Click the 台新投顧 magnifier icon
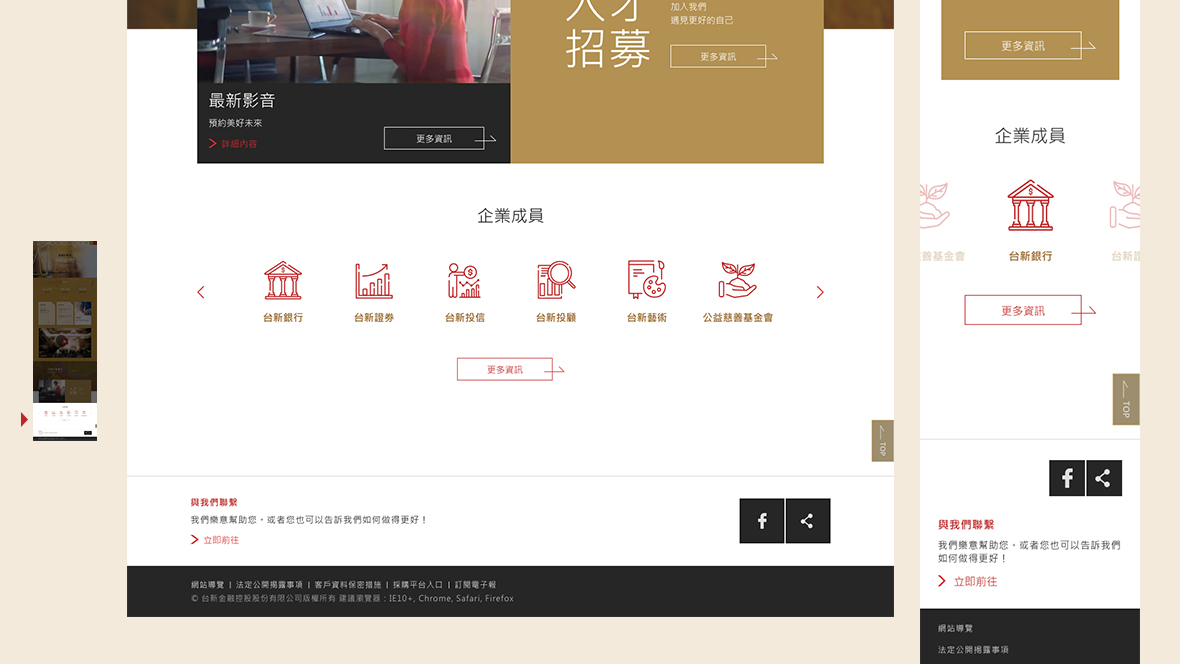The height and width of the screenshot is (664, 1180). (556, 281)
